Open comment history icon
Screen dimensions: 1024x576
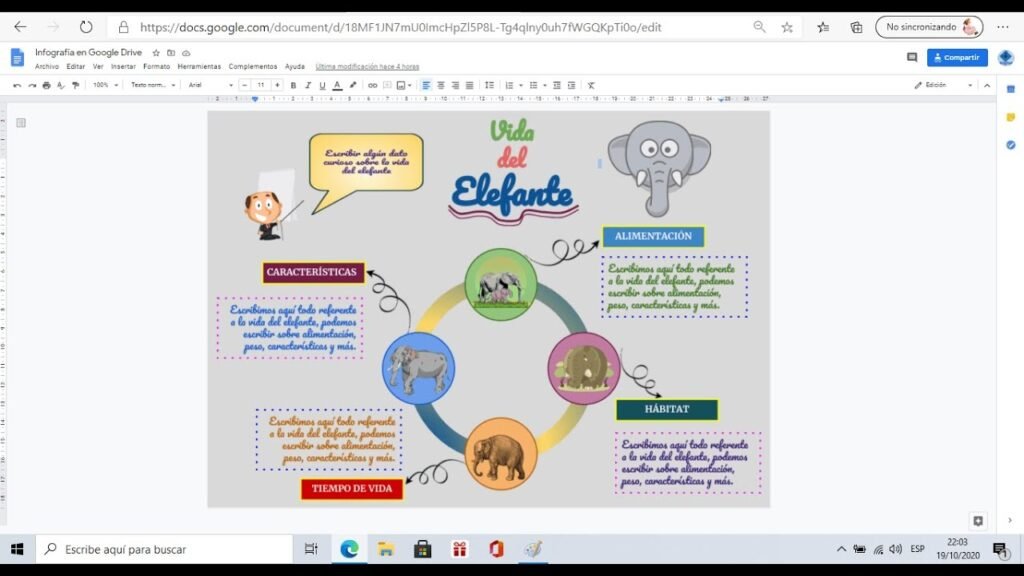pyautogui.click(x=912, y=58)
